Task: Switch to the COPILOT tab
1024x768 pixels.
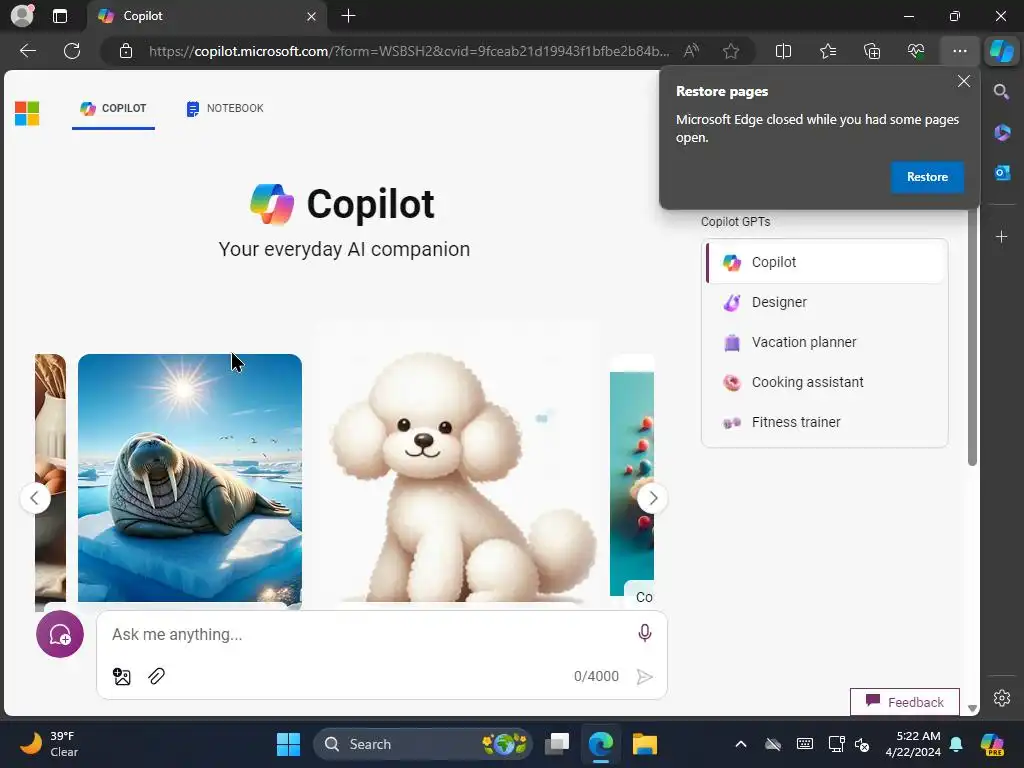Action: (x=114, y=108)
